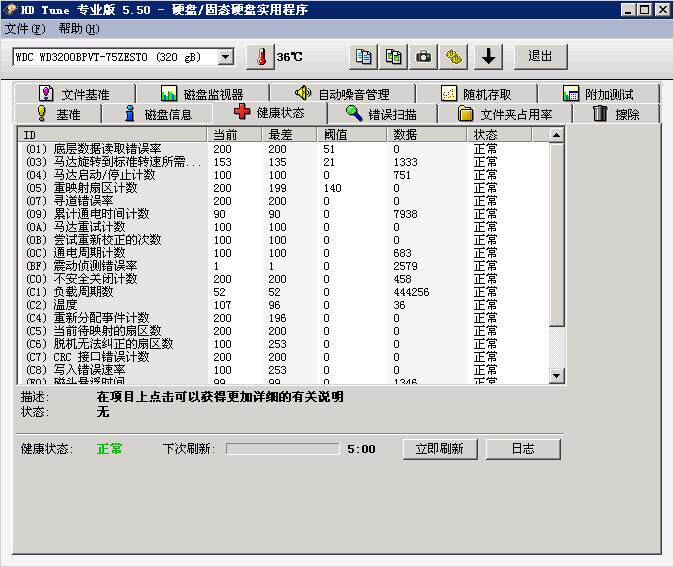Viewport: 674px width, 567px height.
Task: Switch to the 附加测试 tab
Action: click(x=598, y=94)
